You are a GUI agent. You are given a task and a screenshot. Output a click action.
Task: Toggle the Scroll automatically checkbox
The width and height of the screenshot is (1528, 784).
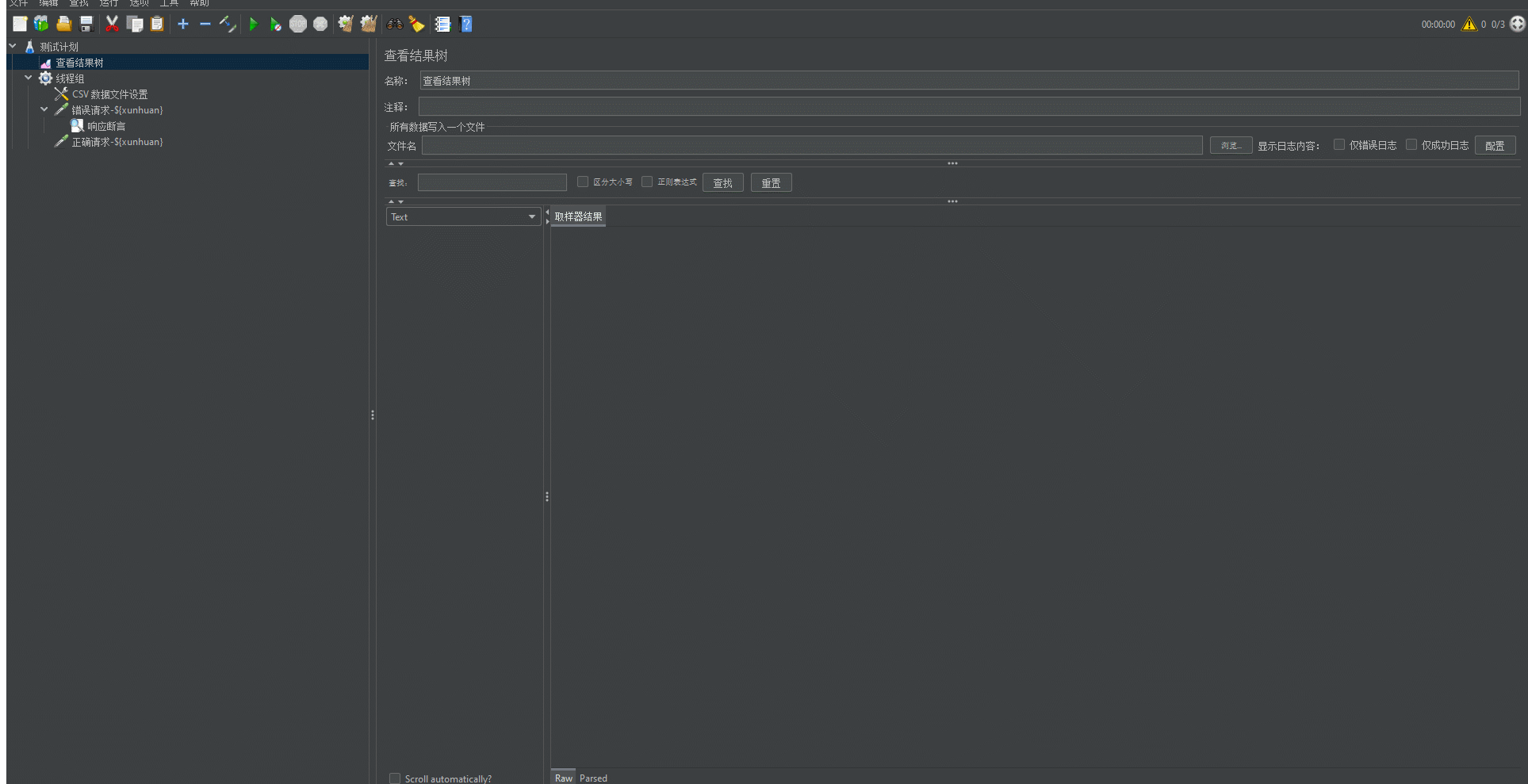[395, 778]
